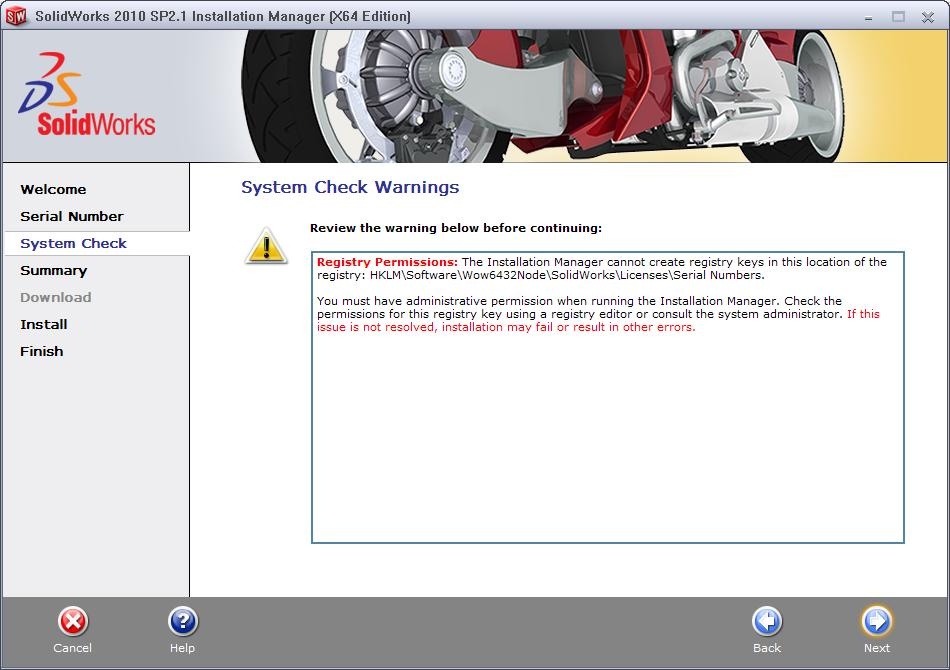Image resolution: width=950 pixels, height=670 pixels.
Task: Click the 'You must have administrative permission' line
Action: [579, 301]
